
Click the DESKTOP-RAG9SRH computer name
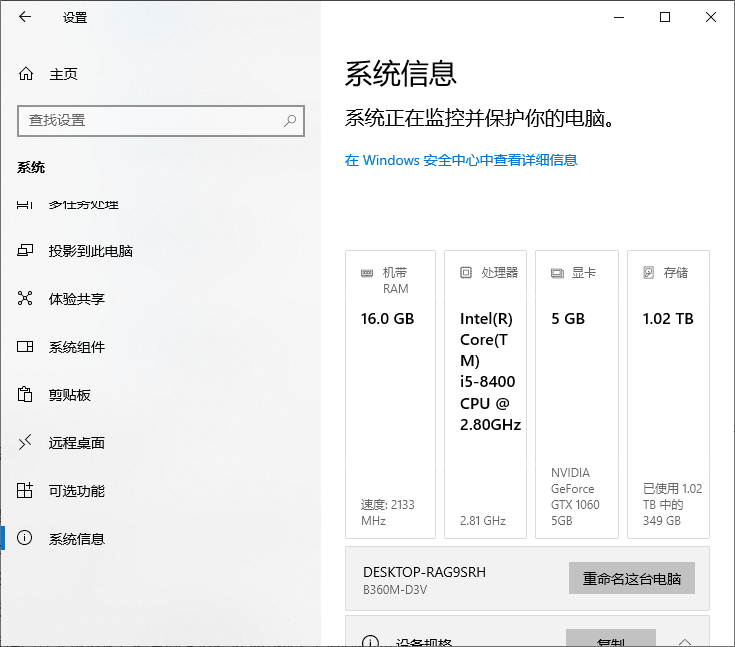pos(424,572)
